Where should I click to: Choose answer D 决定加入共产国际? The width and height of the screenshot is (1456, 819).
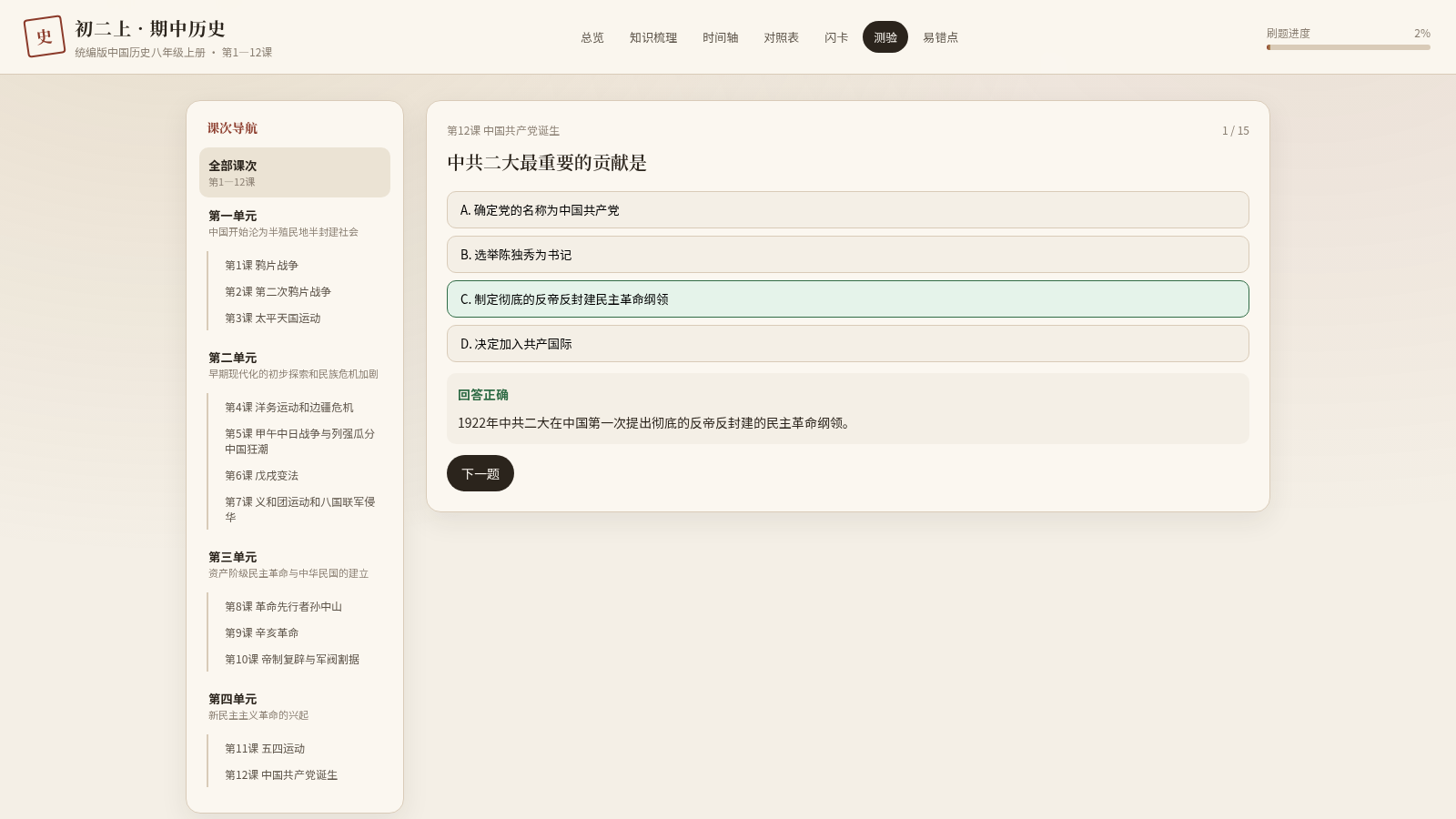pyautogui.click(x=848, y=344)
